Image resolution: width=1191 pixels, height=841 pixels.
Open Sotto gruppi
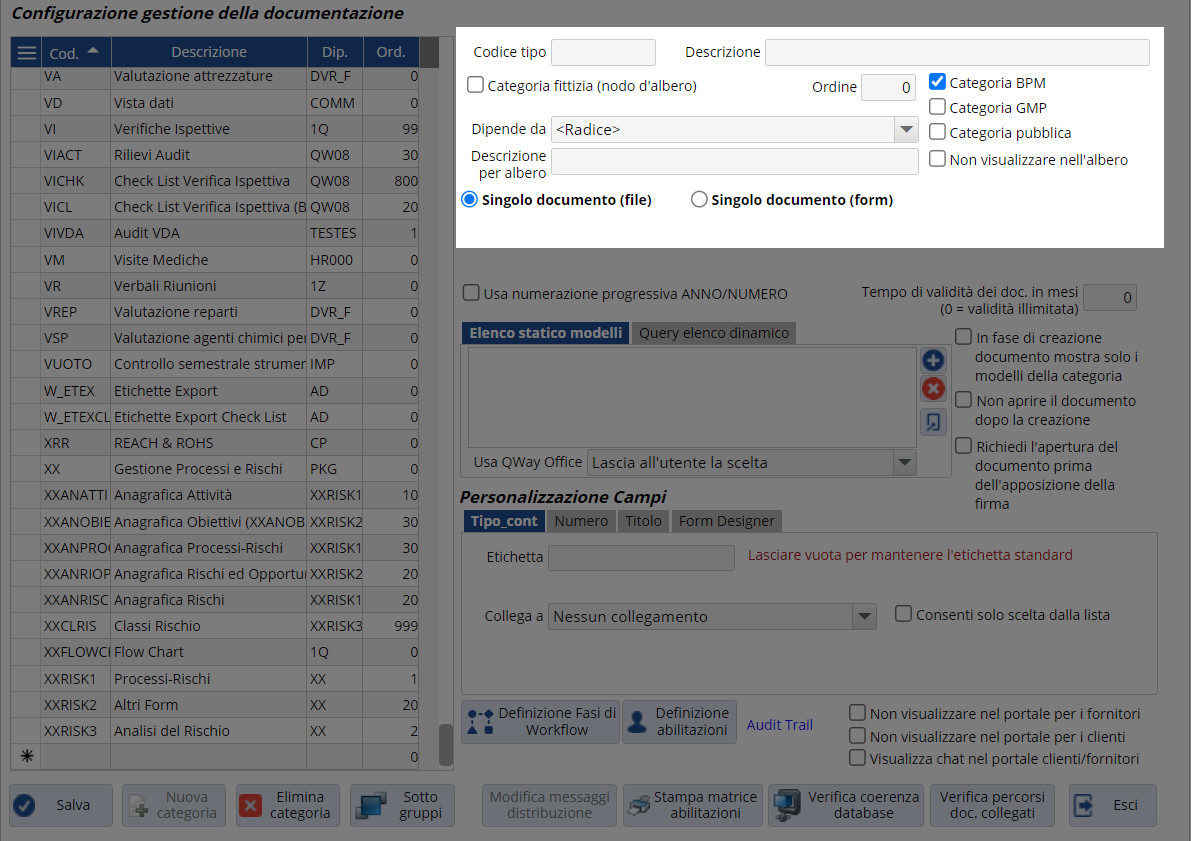coord(403,805)
